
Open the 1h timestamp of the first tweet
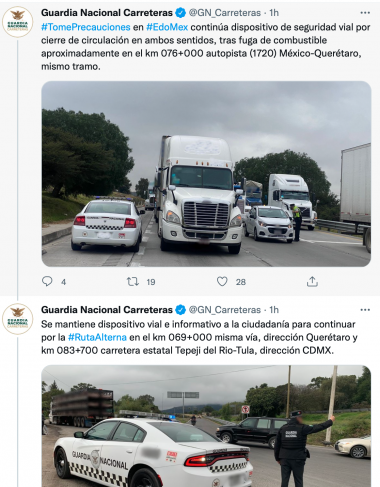[274, 13]
